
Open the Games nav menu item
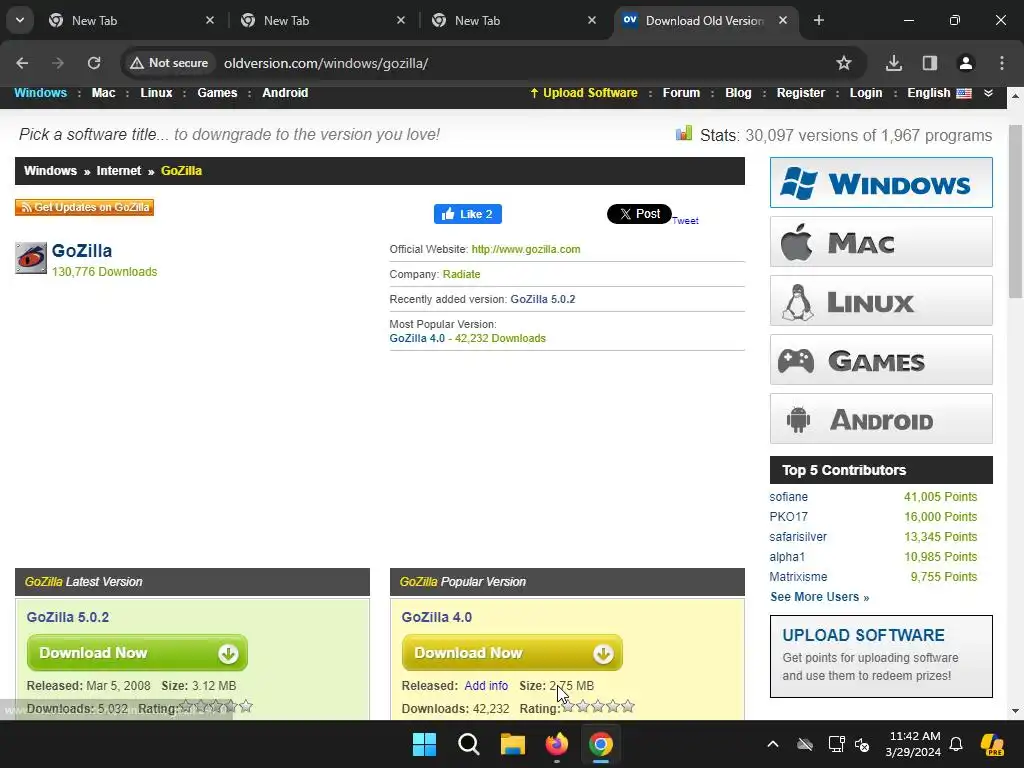(217, 93)
